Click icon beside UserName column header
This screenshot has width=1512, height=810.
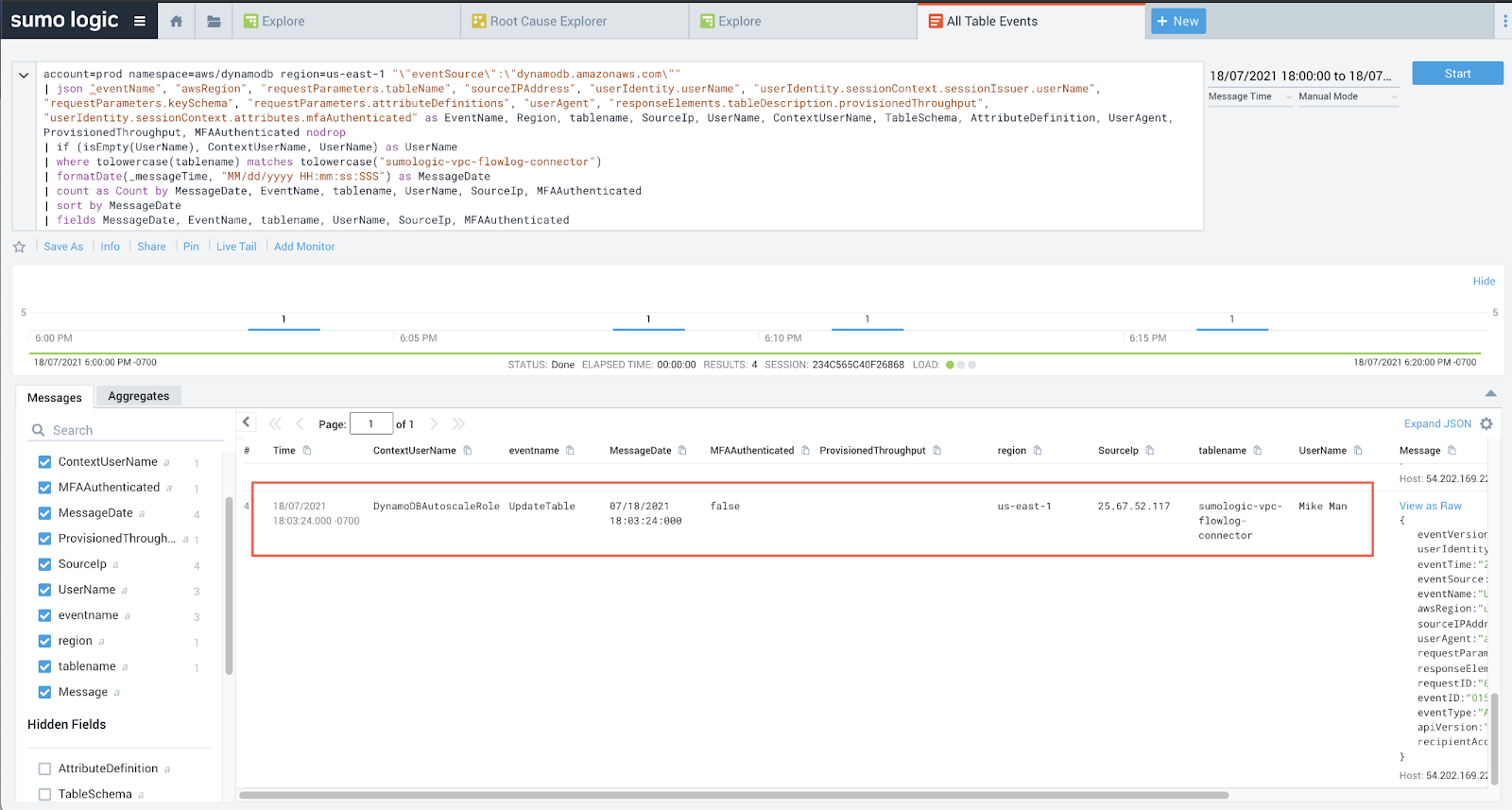[x=1358, y=451]
